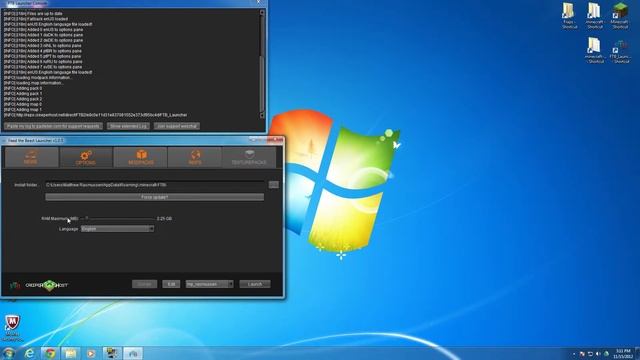
Task: Select the Minecraft grass block shortcut icon
Action: pyautogui.click(x=620, y=16)
